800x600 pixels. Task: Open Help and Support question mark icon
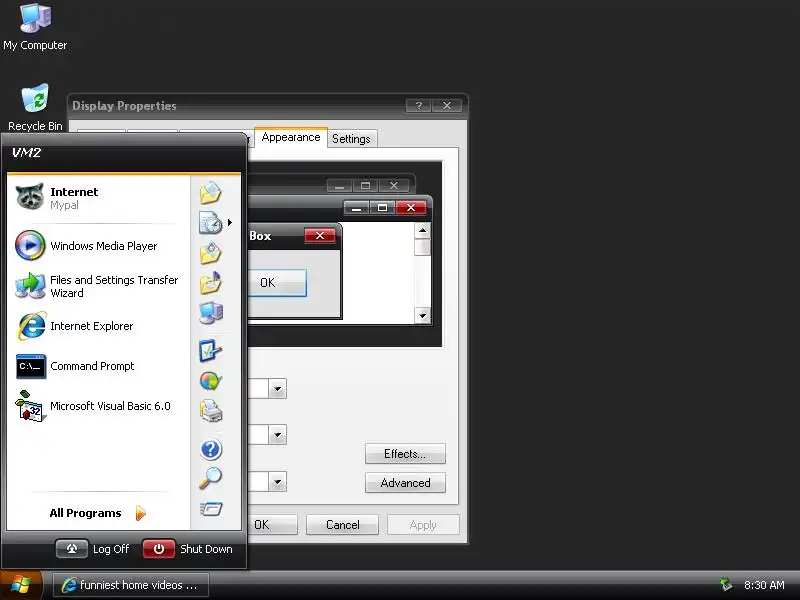[210, 449]
